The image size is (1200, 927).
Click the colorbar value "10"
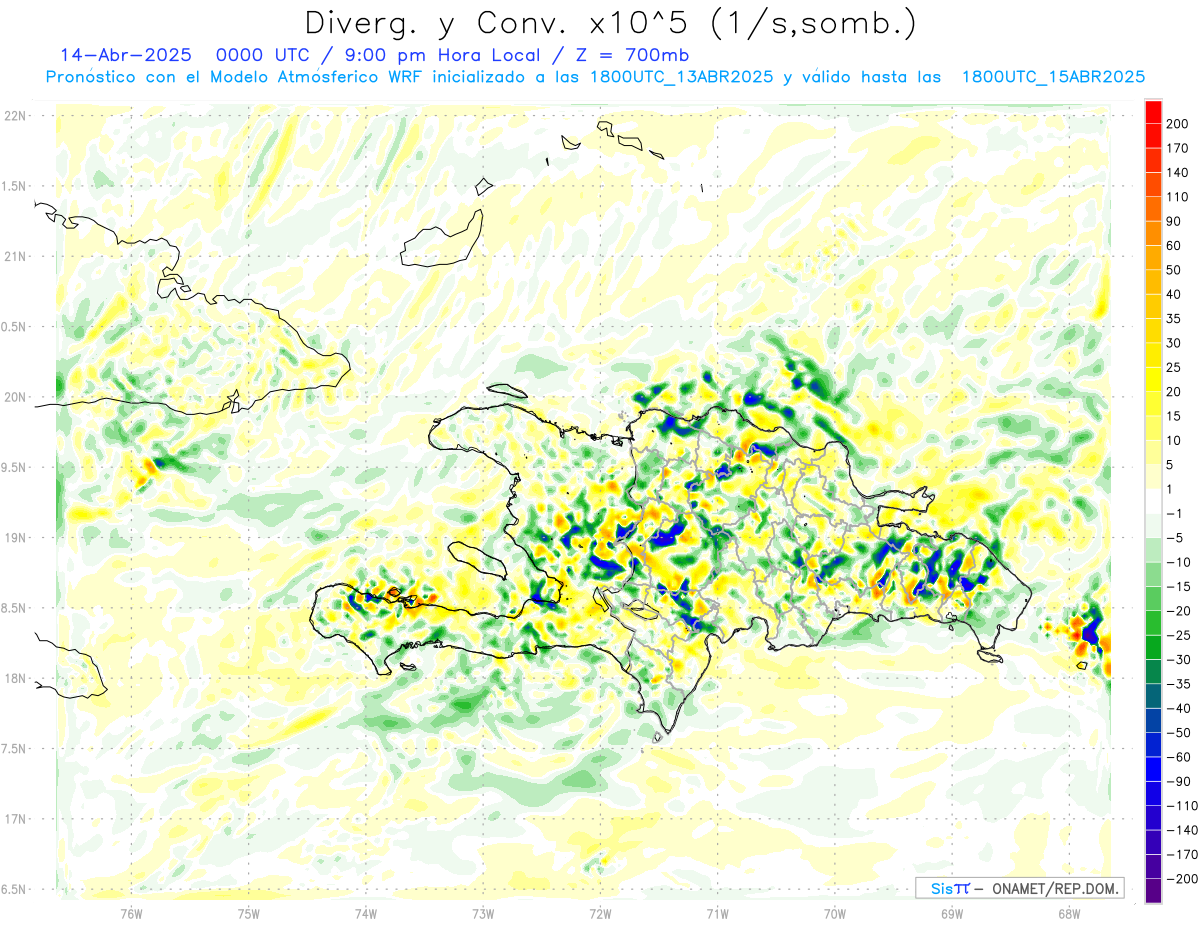(x=1174, y=441)
